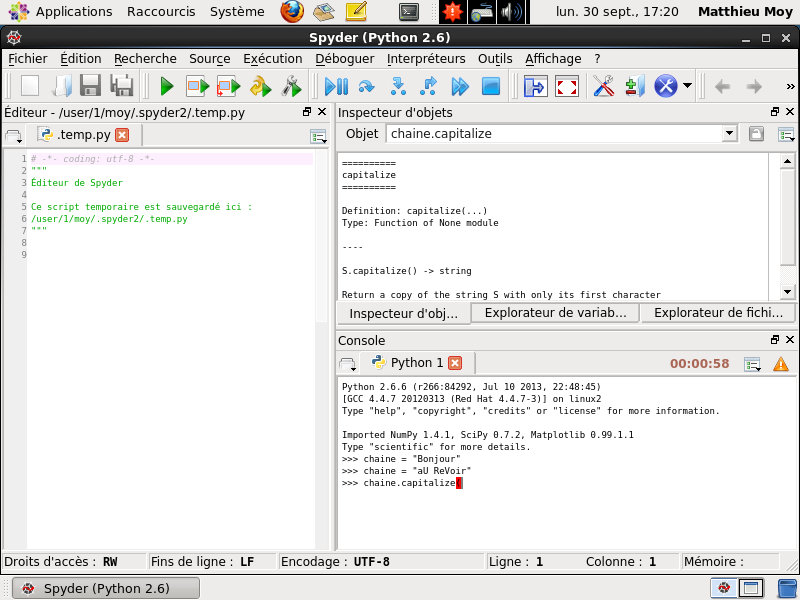Click the plain green Run arrow
Screen dimensions: 800x600
[x=166, y=86]
